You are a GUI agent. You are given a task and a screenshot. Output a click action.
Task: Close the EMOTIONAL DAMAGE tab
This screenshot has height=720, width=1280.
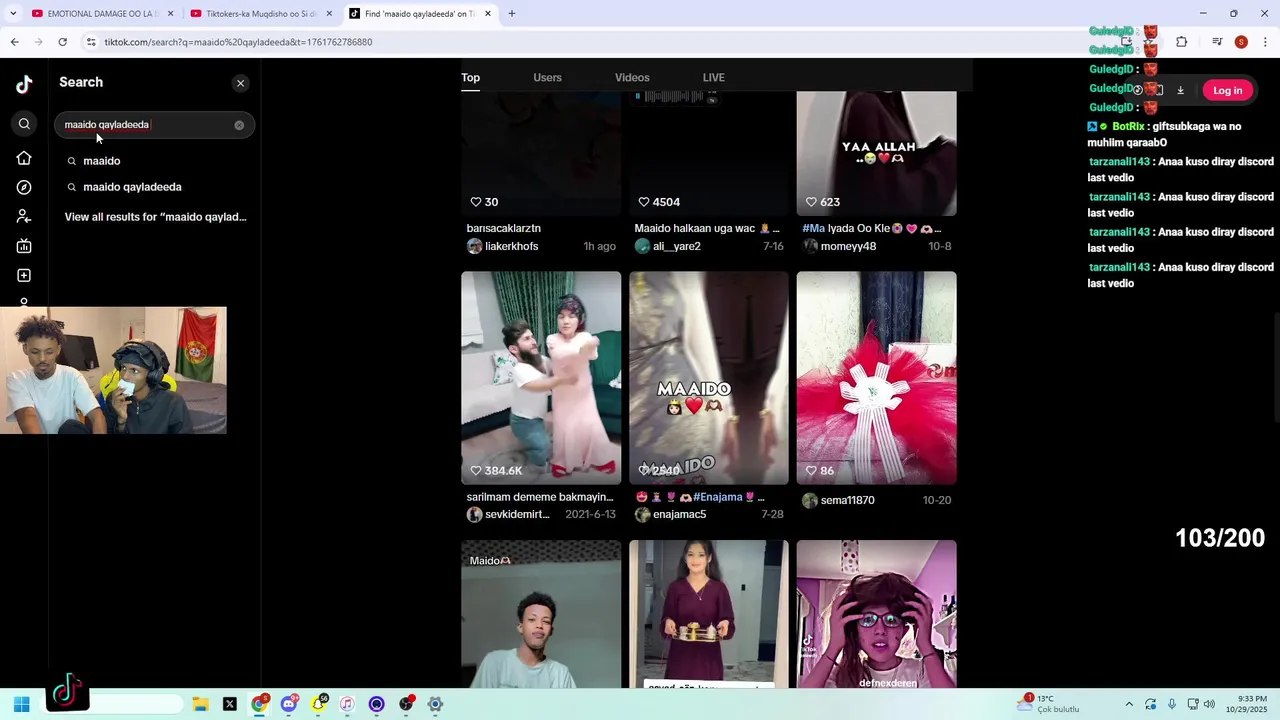171,14
